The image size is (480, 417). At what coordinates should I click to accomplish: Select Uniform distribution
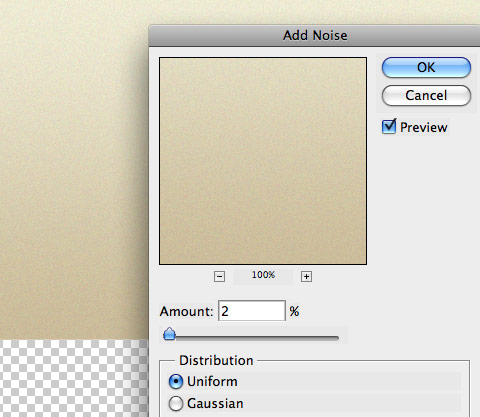tap(176, 382)
